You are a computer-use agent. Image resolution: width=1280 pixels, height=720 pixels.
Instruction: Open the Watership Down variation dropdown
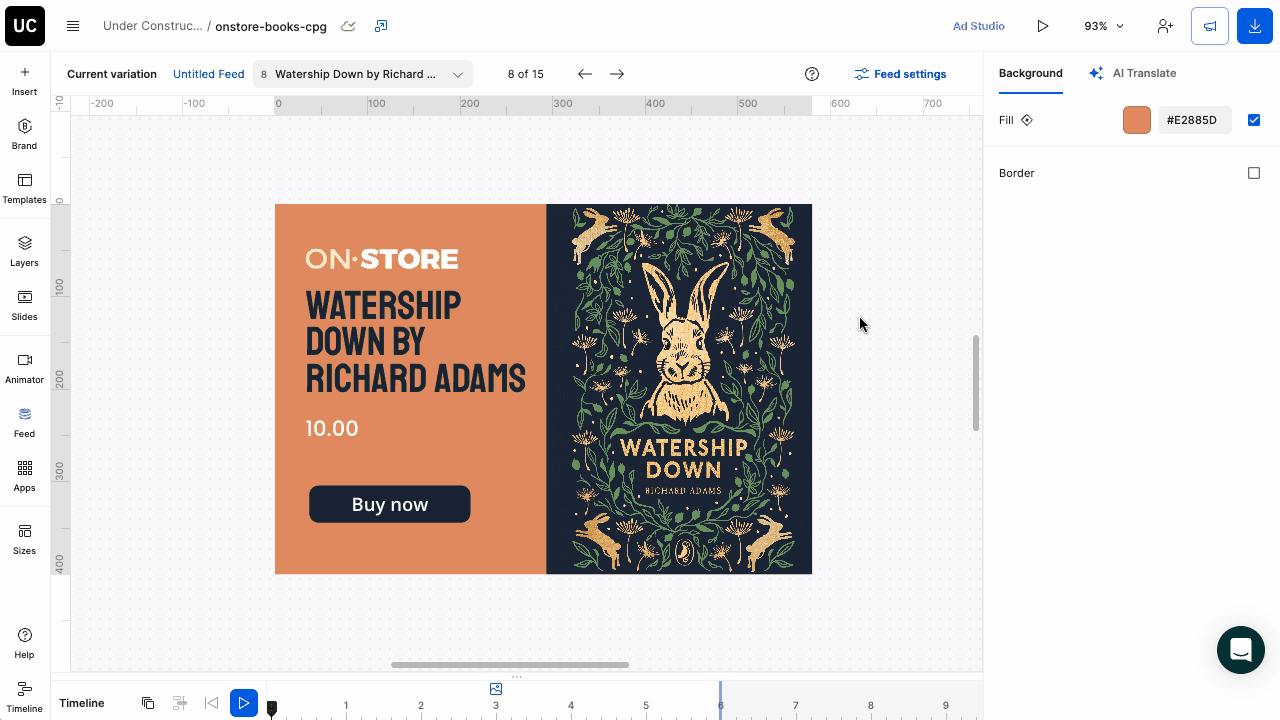[x=363, y=74]
